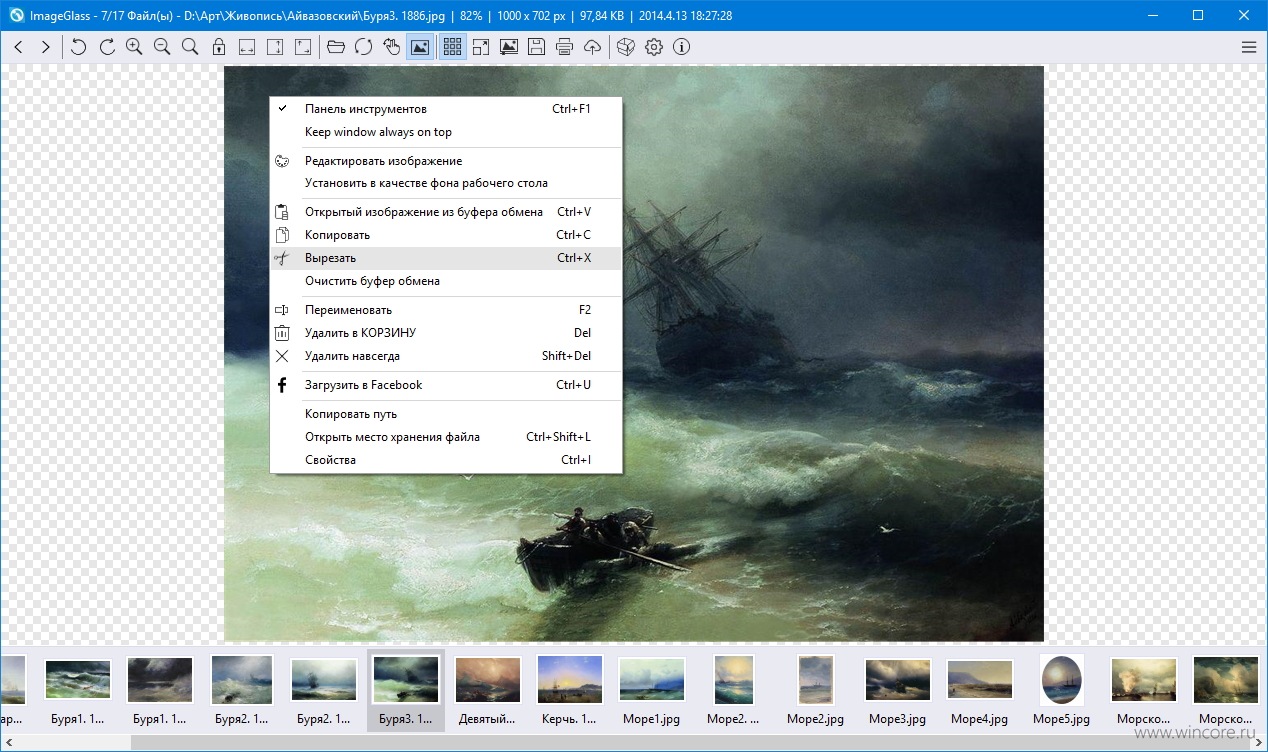Open the Море1.jpg thumbnail
1268x752 pixels.
click(652, 690)
